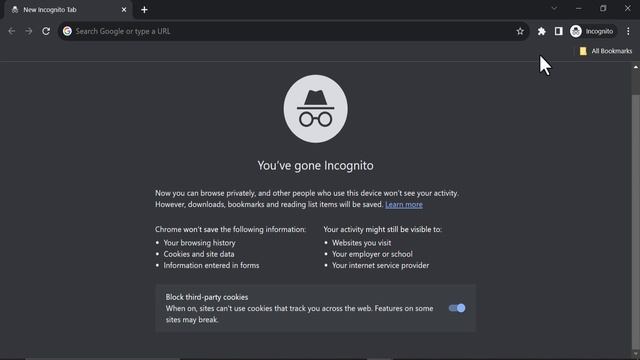
Task: Minimize the Chrome window
Action: [578, 9]
